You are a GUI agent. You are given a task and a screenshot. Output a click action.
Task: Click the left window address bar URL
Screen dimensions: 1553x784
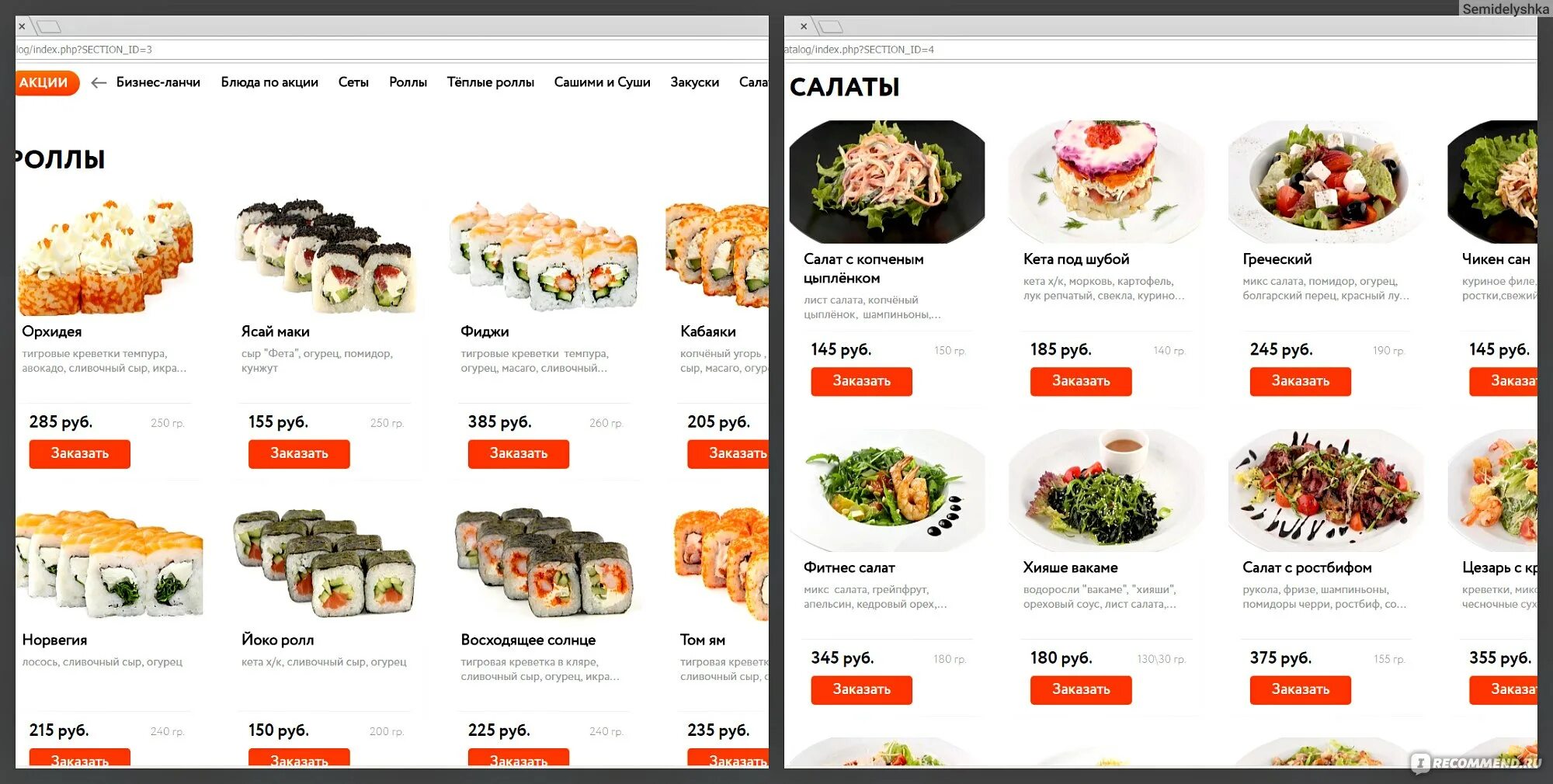(84, 50)
